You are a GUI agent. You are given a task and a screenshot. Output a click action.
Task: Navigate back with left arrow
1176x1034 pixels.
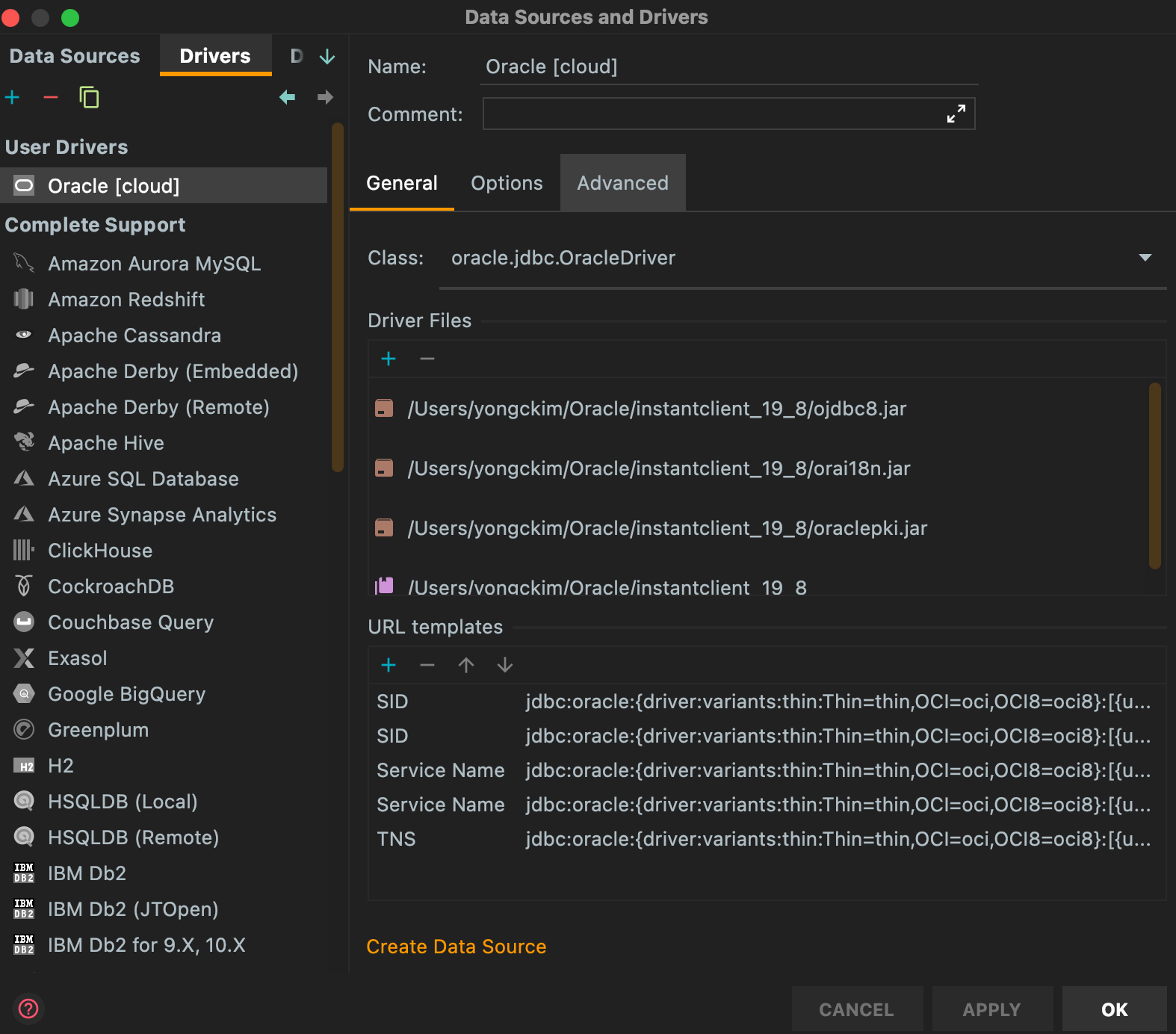click(287, 97)
